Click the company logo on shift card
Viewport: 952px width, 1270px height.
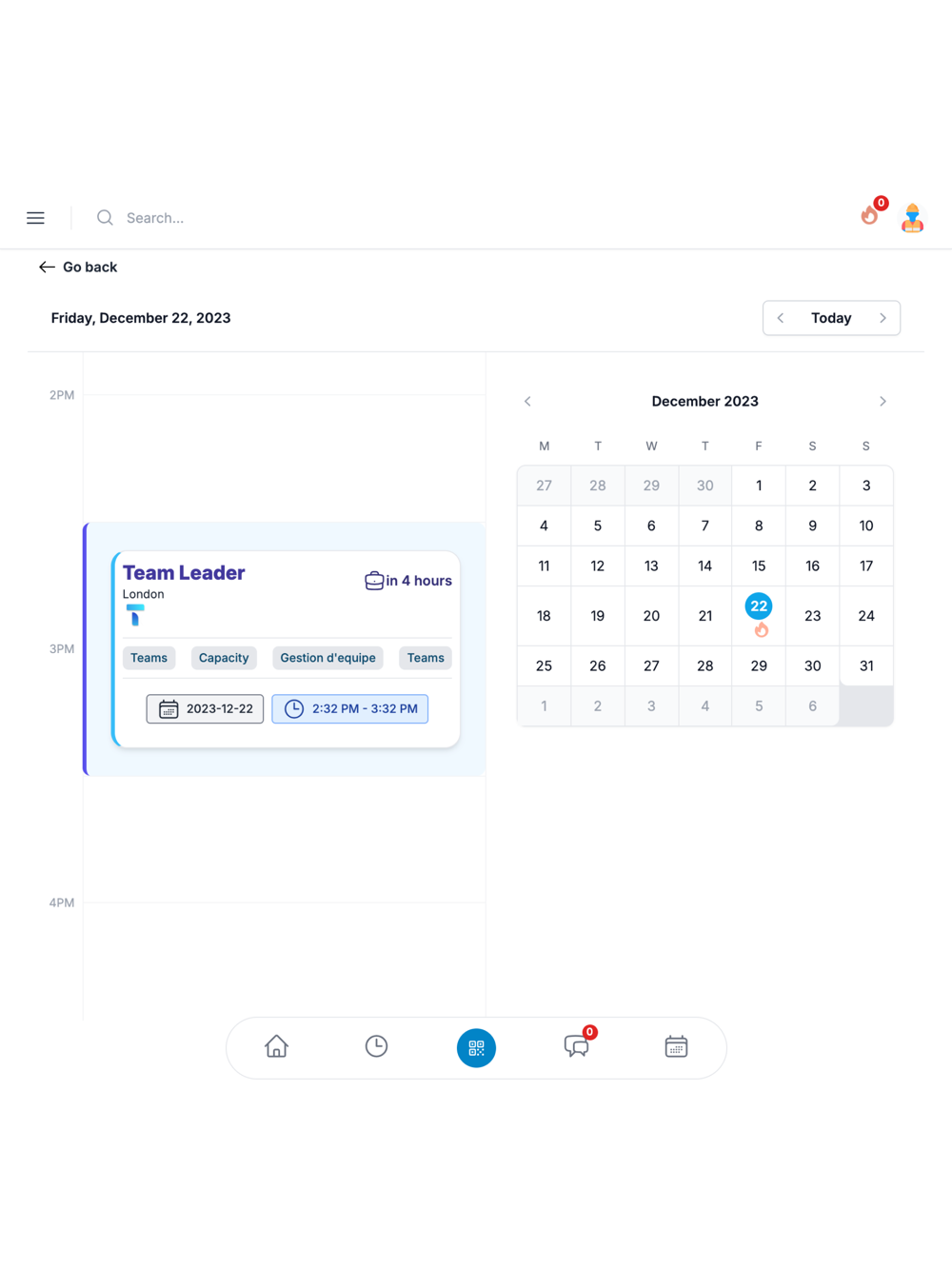pyautogui.click(x=135, y=615)
